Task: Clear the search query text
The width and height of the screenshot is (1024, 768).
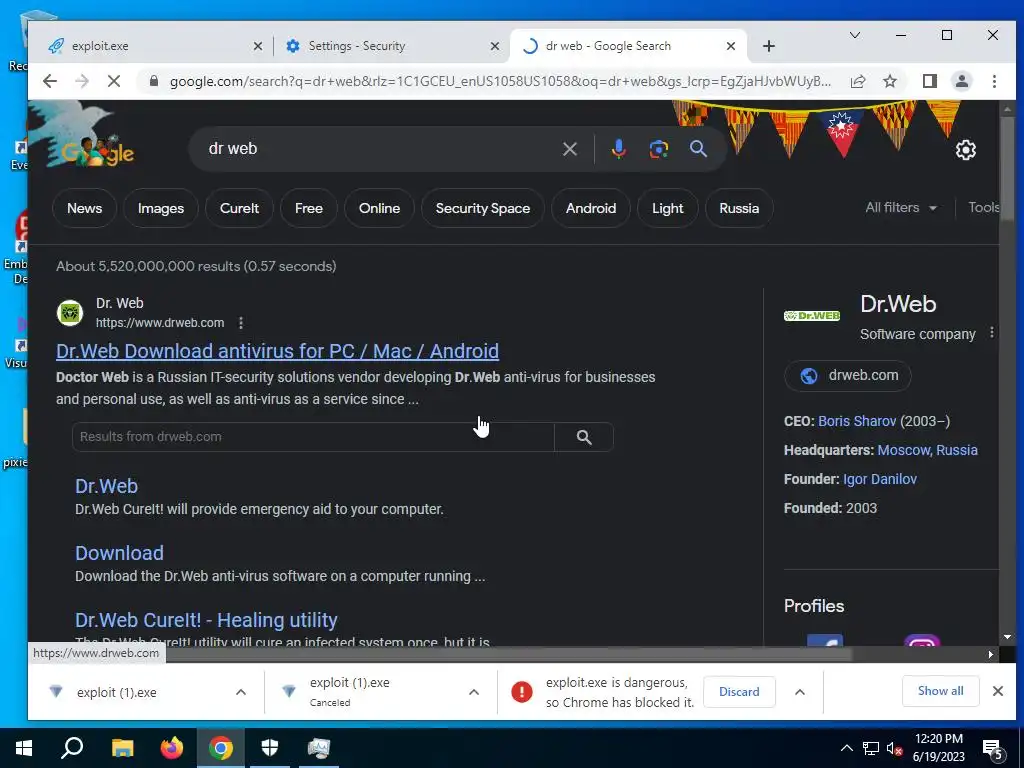Action: [569, 149]
